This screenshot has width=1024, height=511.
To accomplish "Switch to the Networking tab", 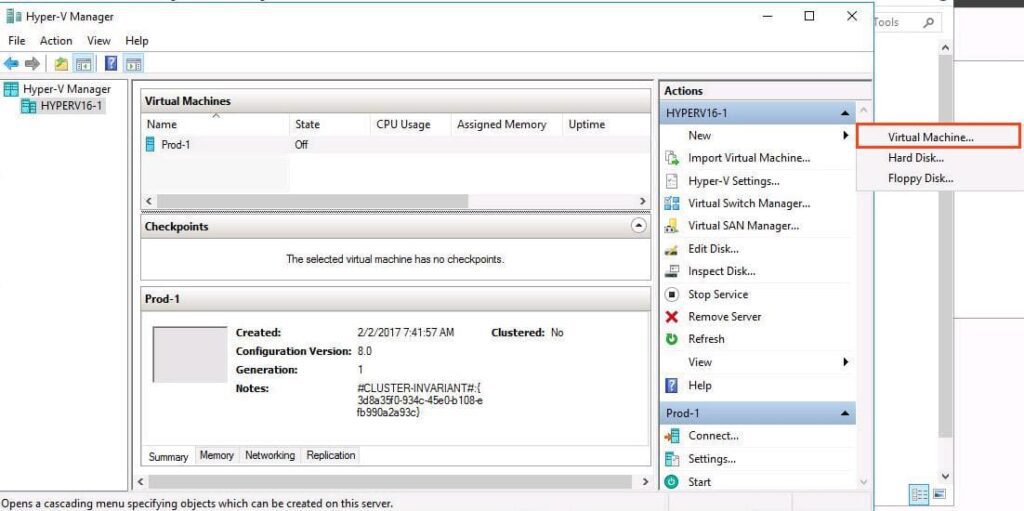I will [270, 455].
